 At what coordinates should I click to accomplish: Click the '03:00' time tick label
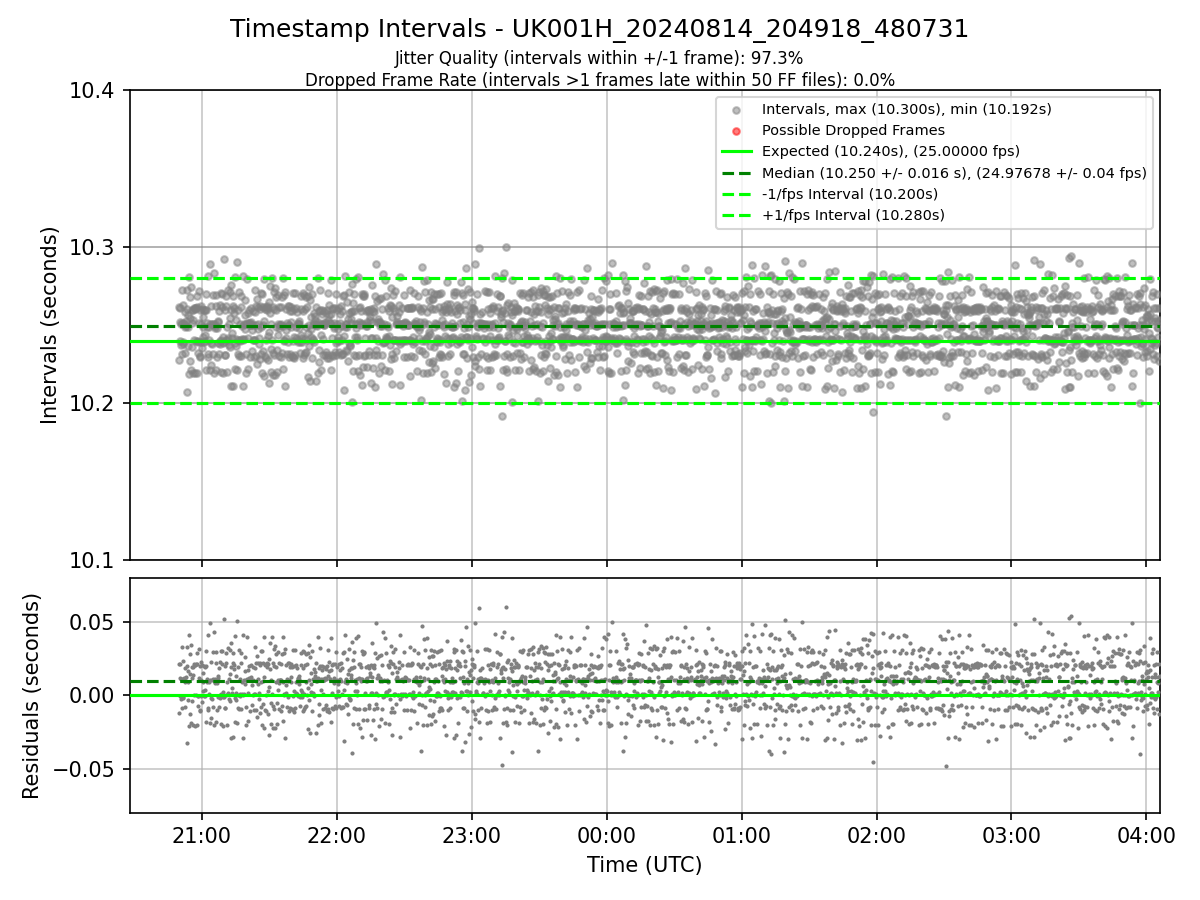[x=1011, y=835]
